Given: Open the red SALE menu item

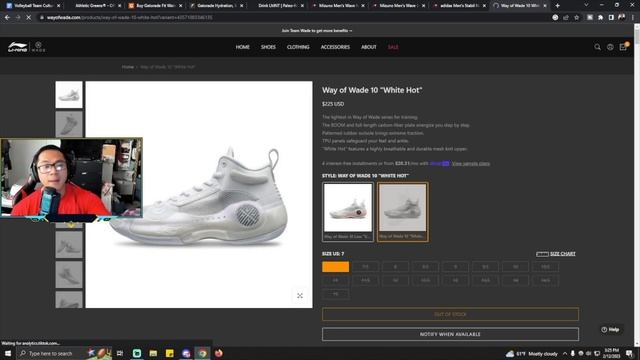Looking at the screenshot, I should tap(393, 47).
